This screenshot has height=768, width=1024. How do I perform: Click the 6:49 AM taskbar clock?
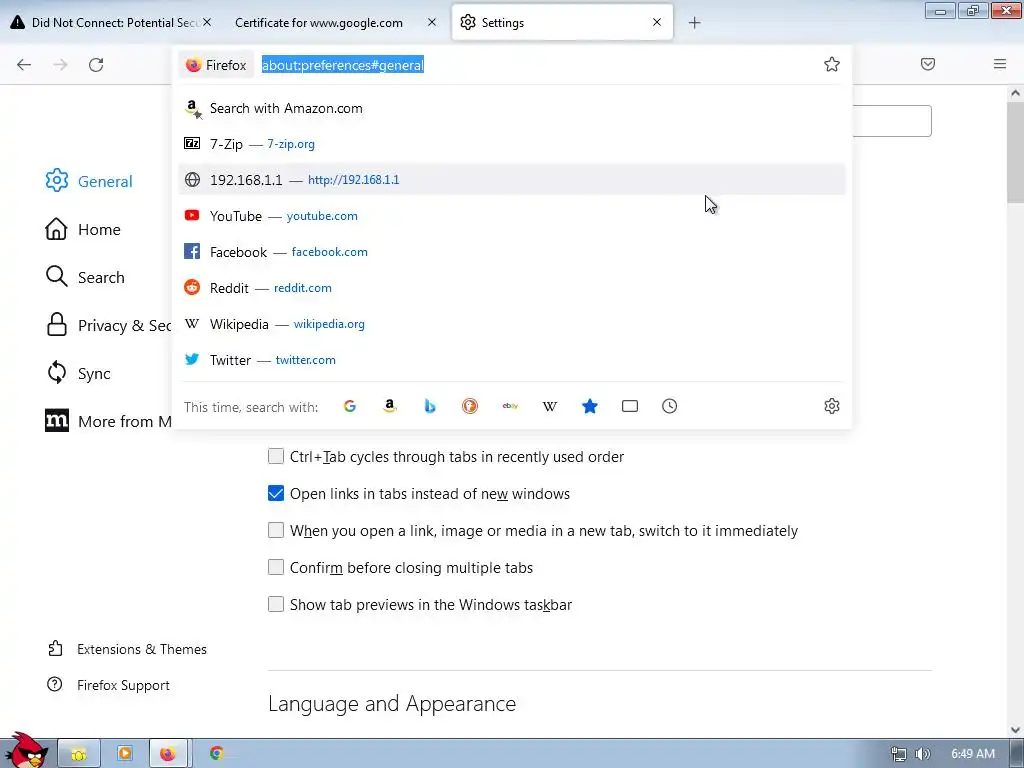click(x=972, y=754)
